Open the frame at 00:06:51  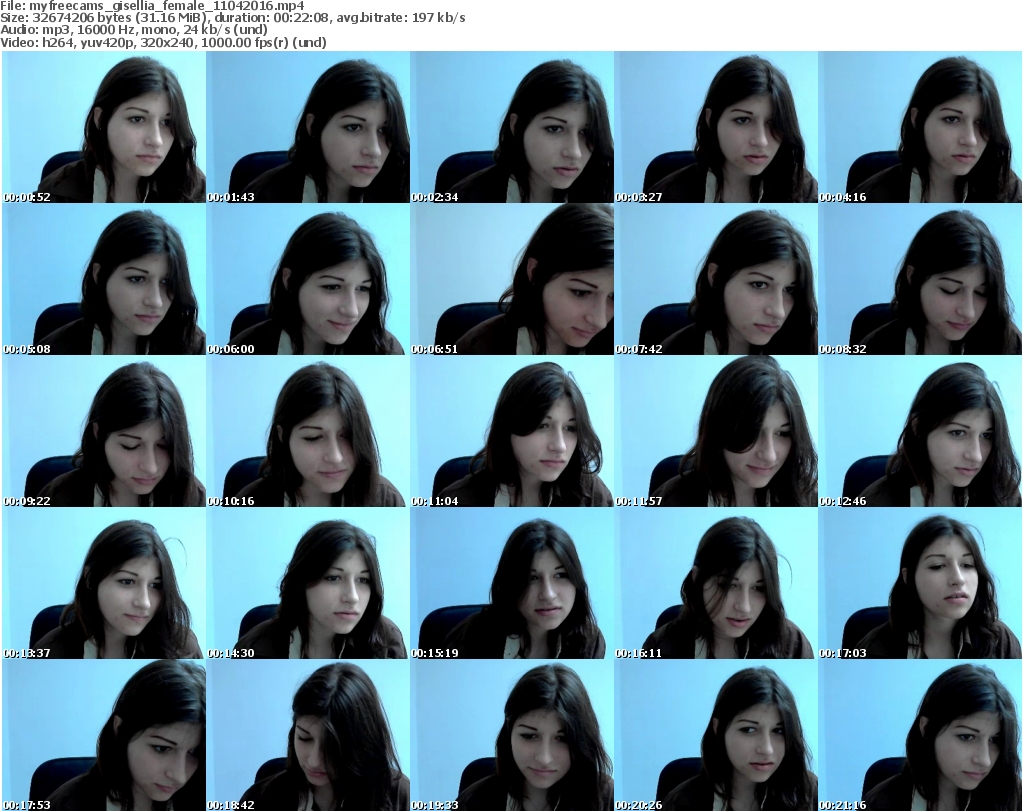coord(512,279)
